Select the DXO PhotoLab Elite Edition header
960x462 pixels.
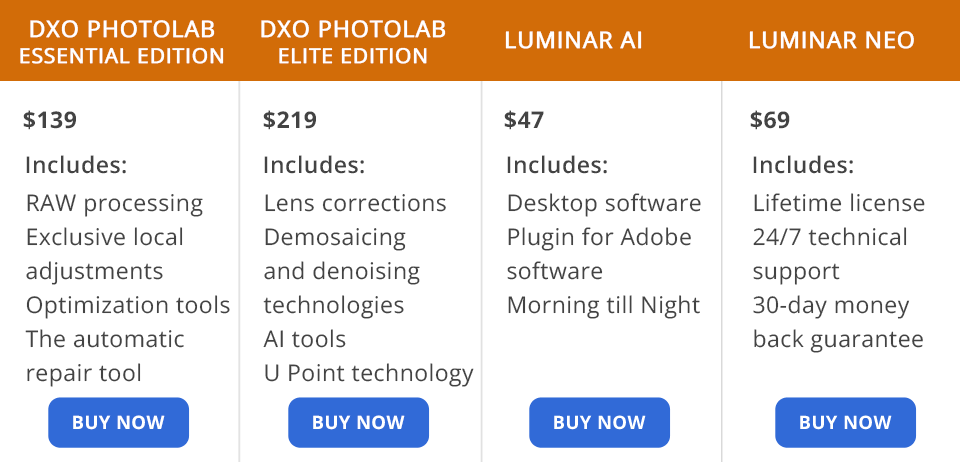(x=353, y=43)
